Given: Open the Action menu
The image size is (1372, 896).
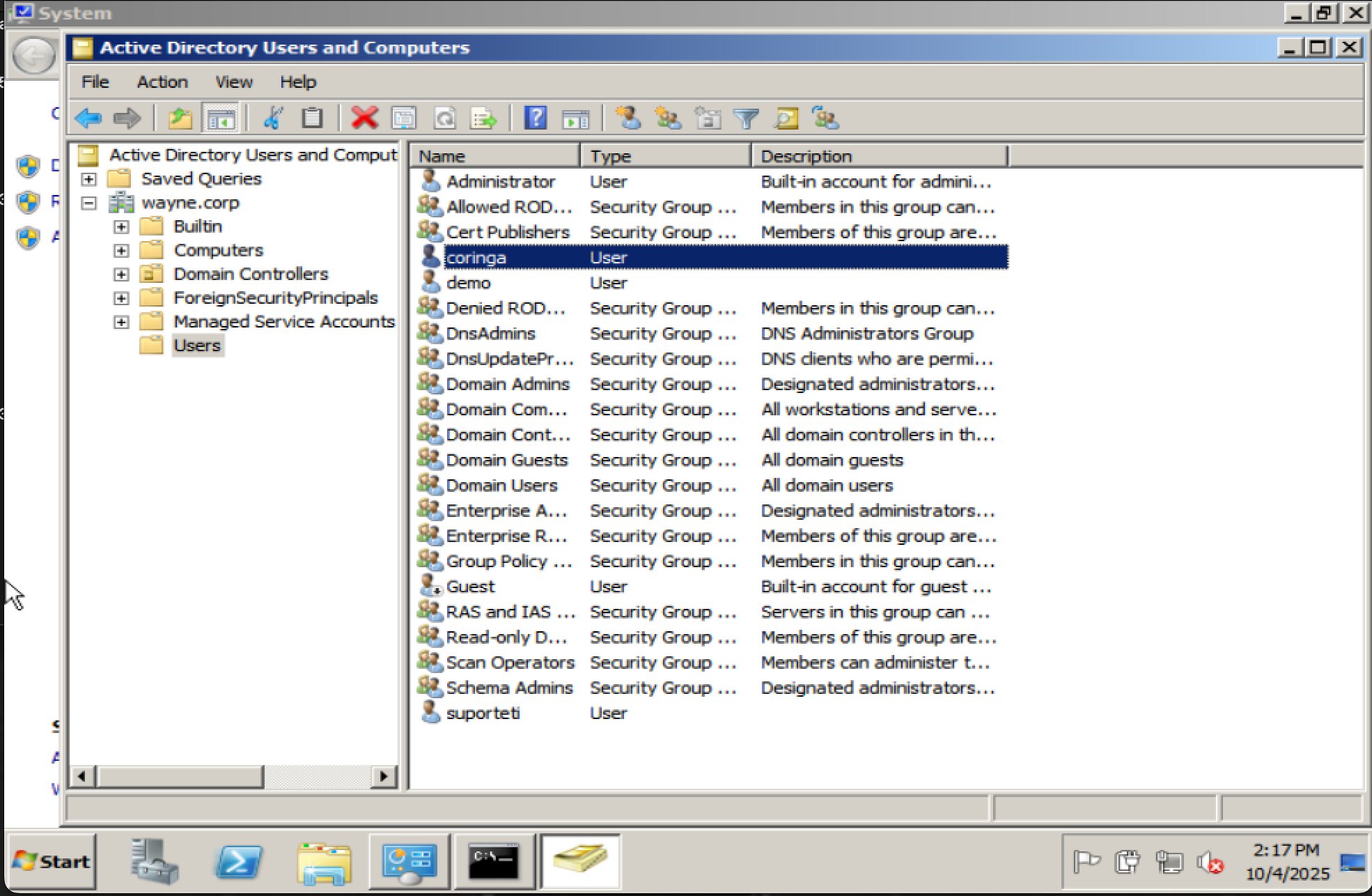Looking at the screenshot, I should point(162,82).
